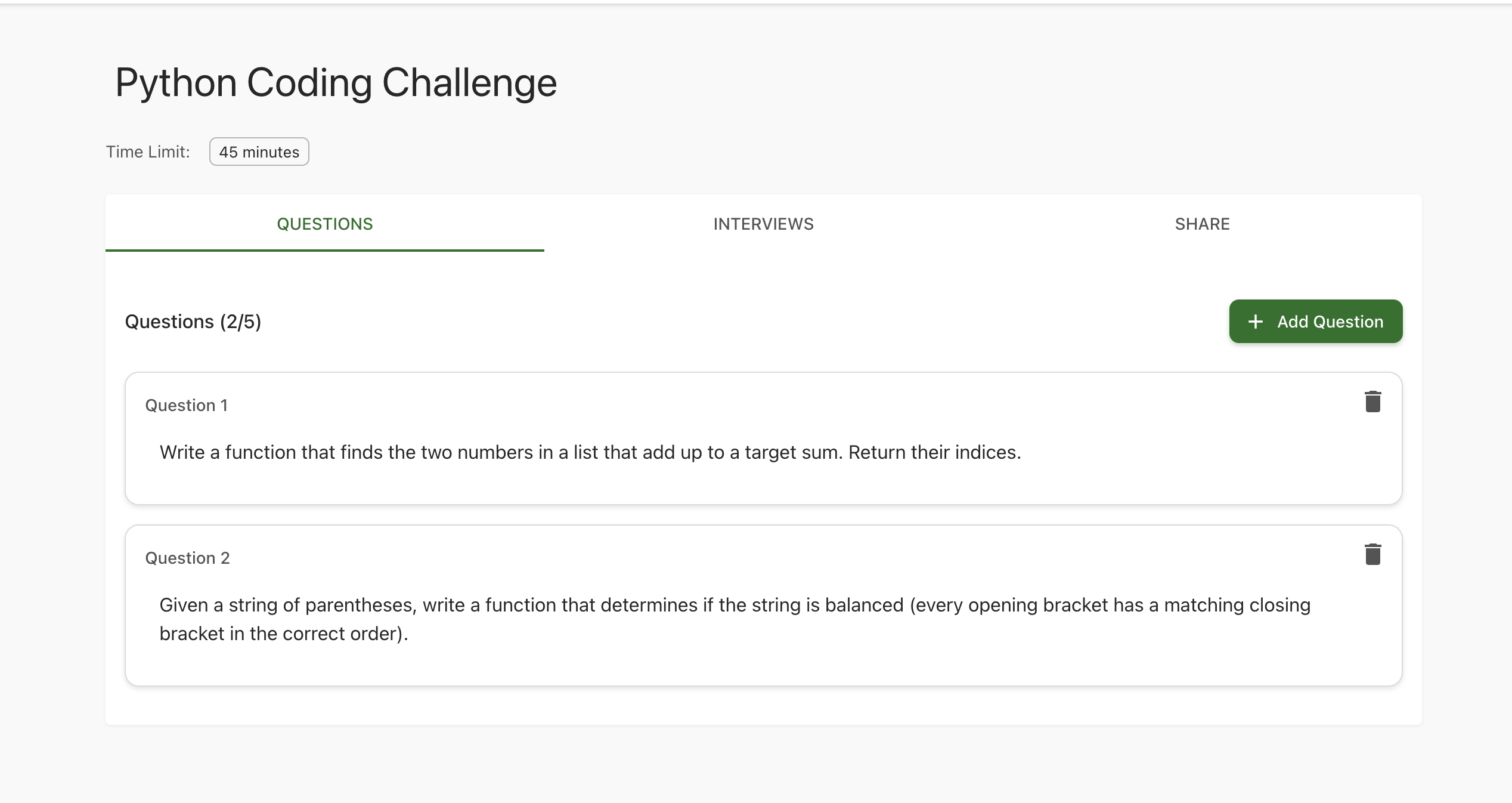Click the plus icon on Add Question

pos(1256,322)
